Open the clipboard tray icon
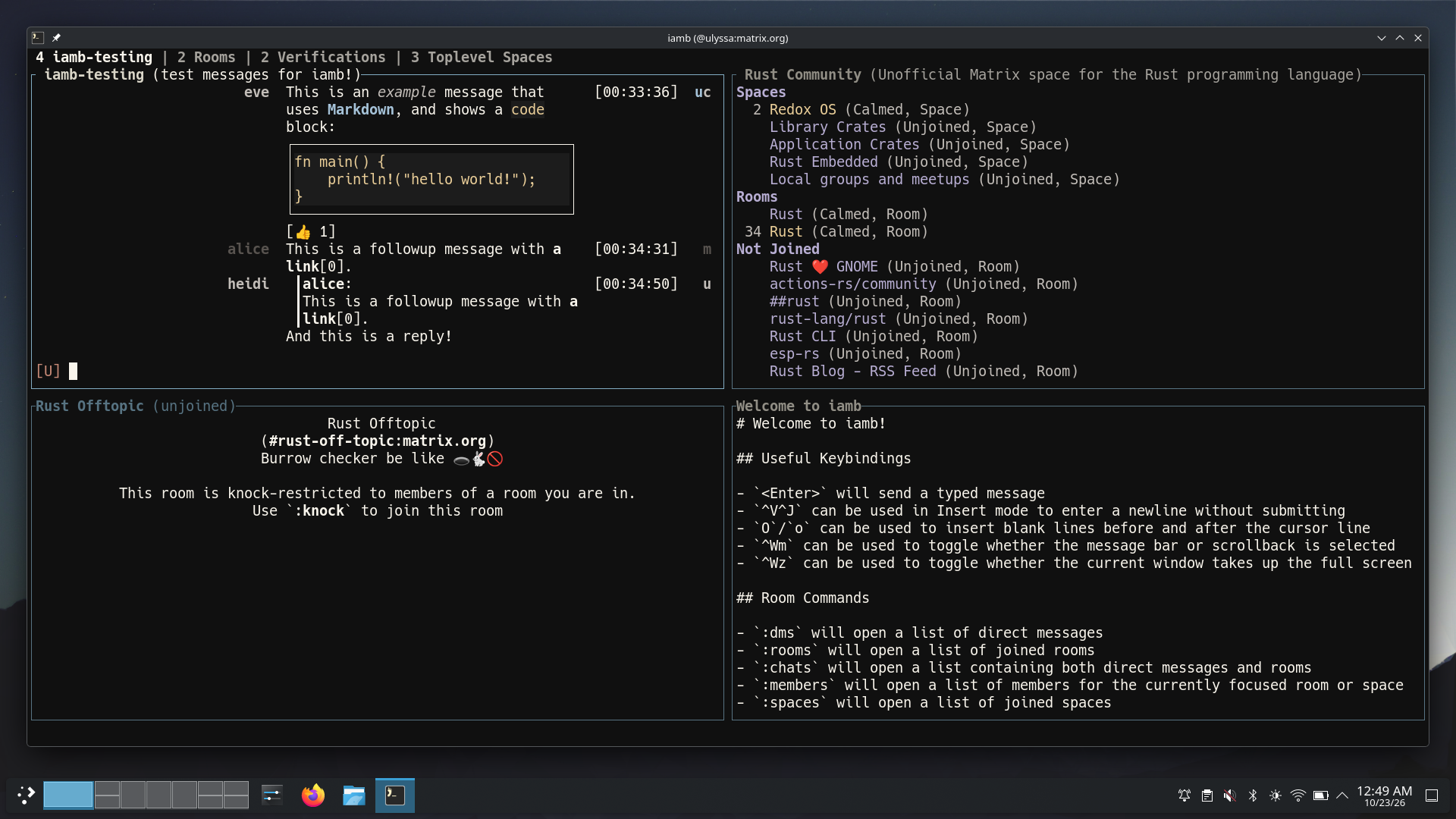The image size is (1456, 819). (1207, 795)
